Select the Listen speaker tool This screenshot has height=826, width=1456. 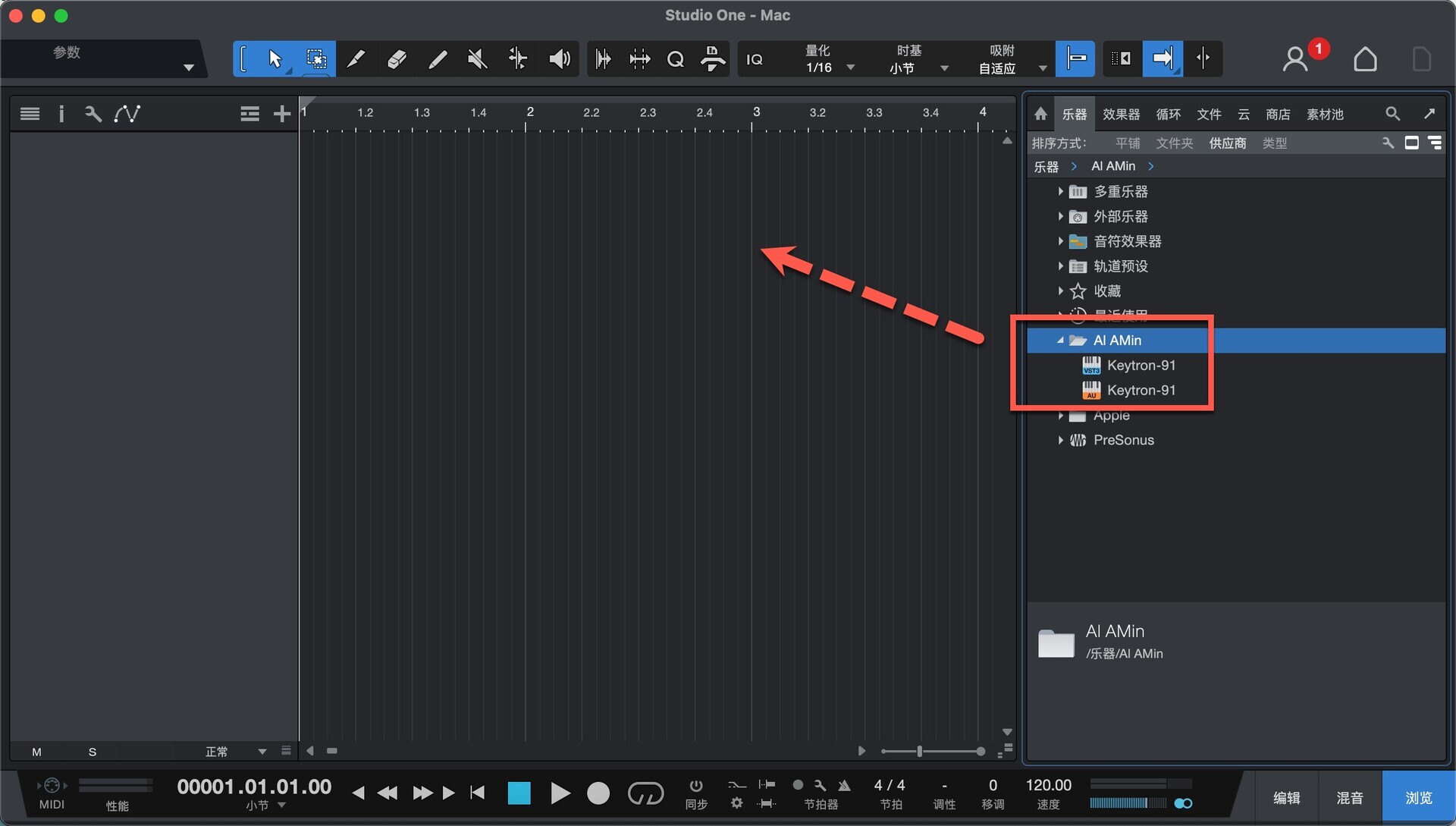tap(559, 59)
